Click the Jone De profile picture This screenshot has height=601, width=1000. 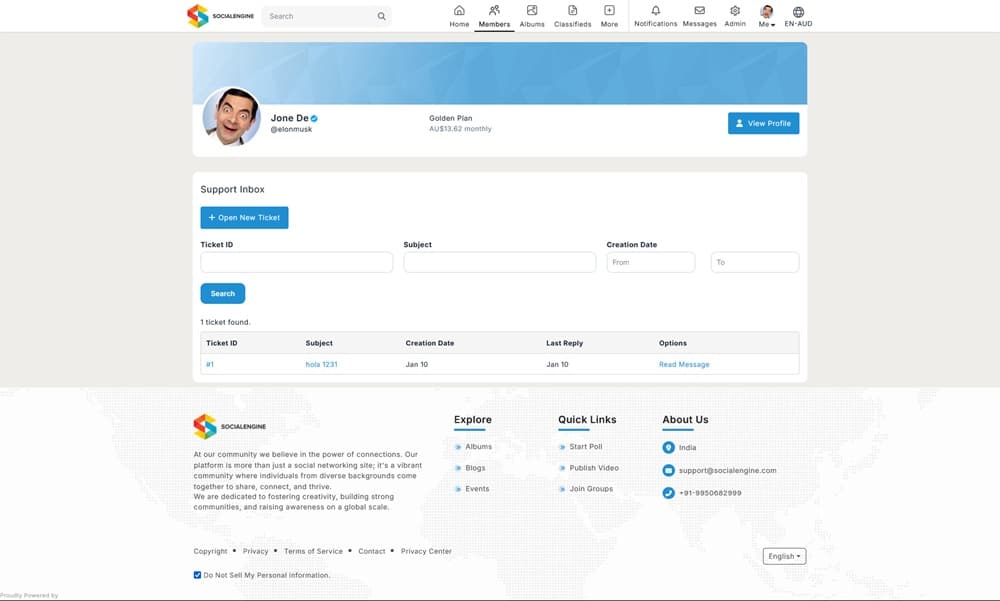(232, 117)
